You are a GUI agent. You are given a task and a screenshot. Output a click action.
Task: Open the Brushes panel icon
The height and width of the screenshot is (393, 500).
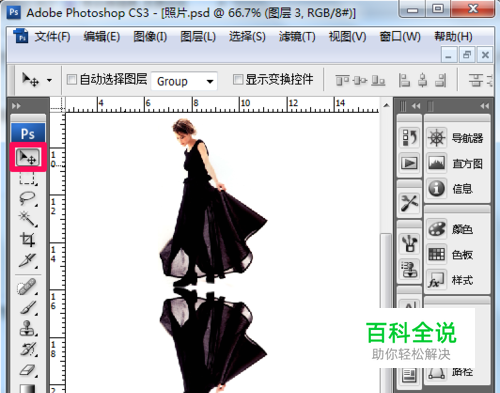coord(410,243)
